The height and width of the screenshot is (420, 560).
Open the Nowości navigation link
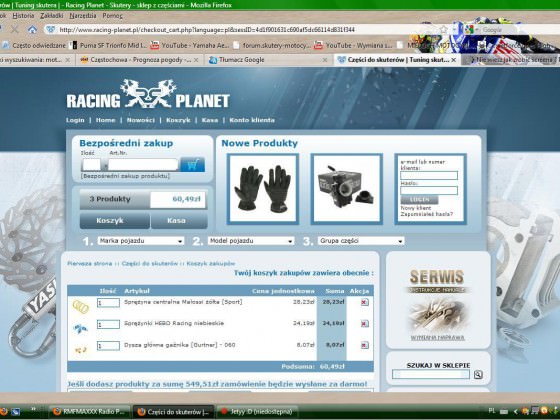[x=141, y=120]
